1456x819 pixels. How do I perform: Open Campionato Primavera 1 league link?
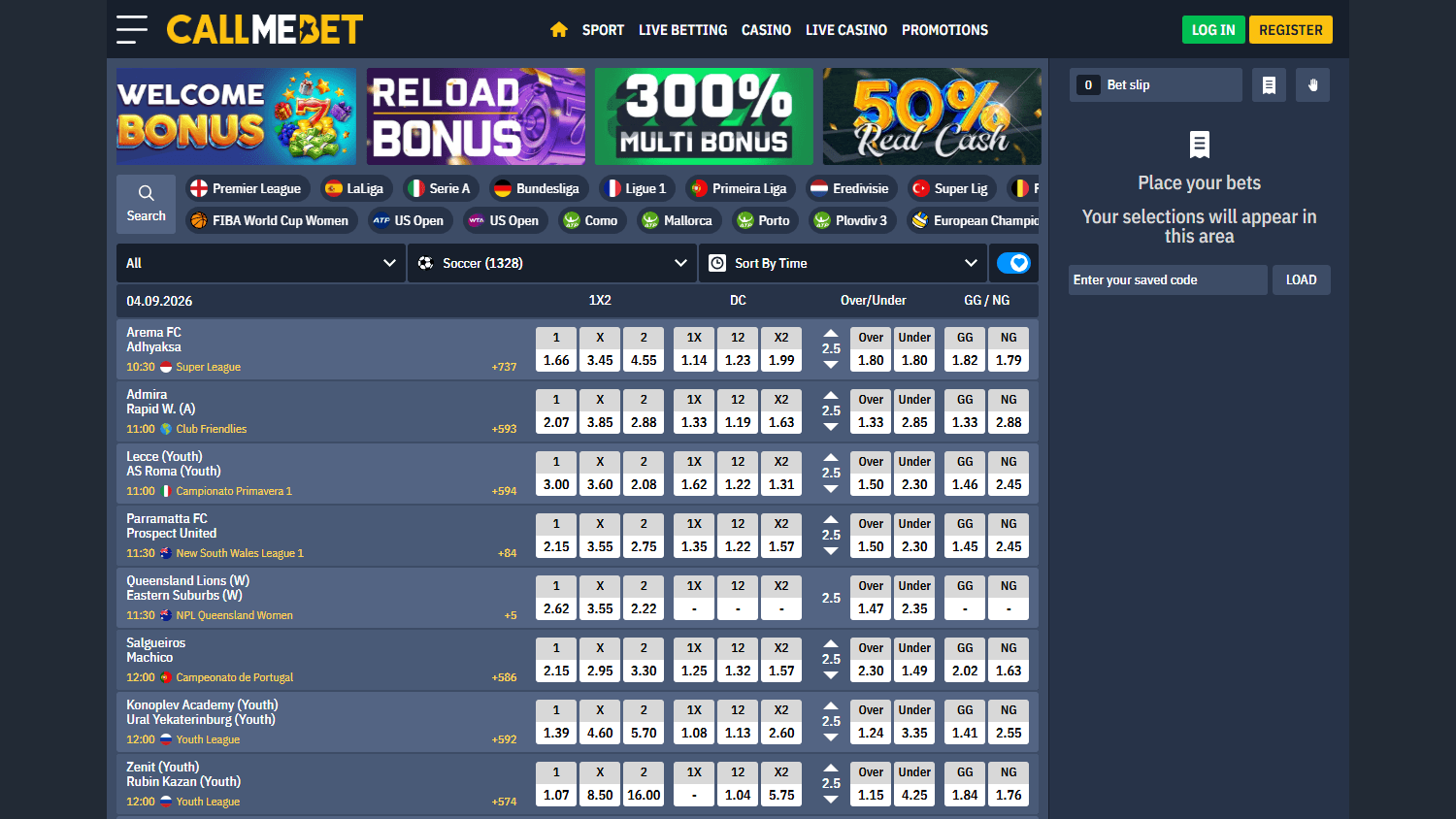pyautogui.click(x=234, y=491)
